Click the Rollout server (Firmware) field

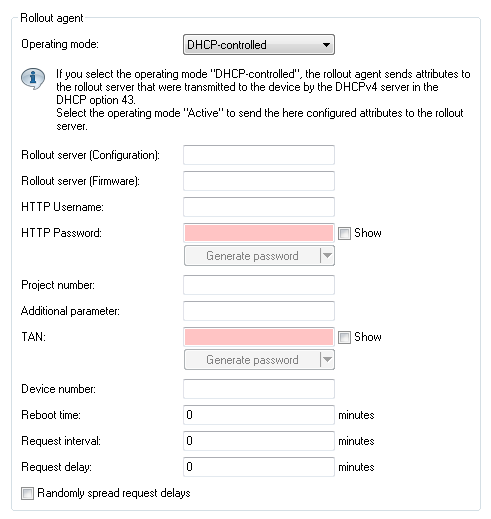(x=259, y=181)
